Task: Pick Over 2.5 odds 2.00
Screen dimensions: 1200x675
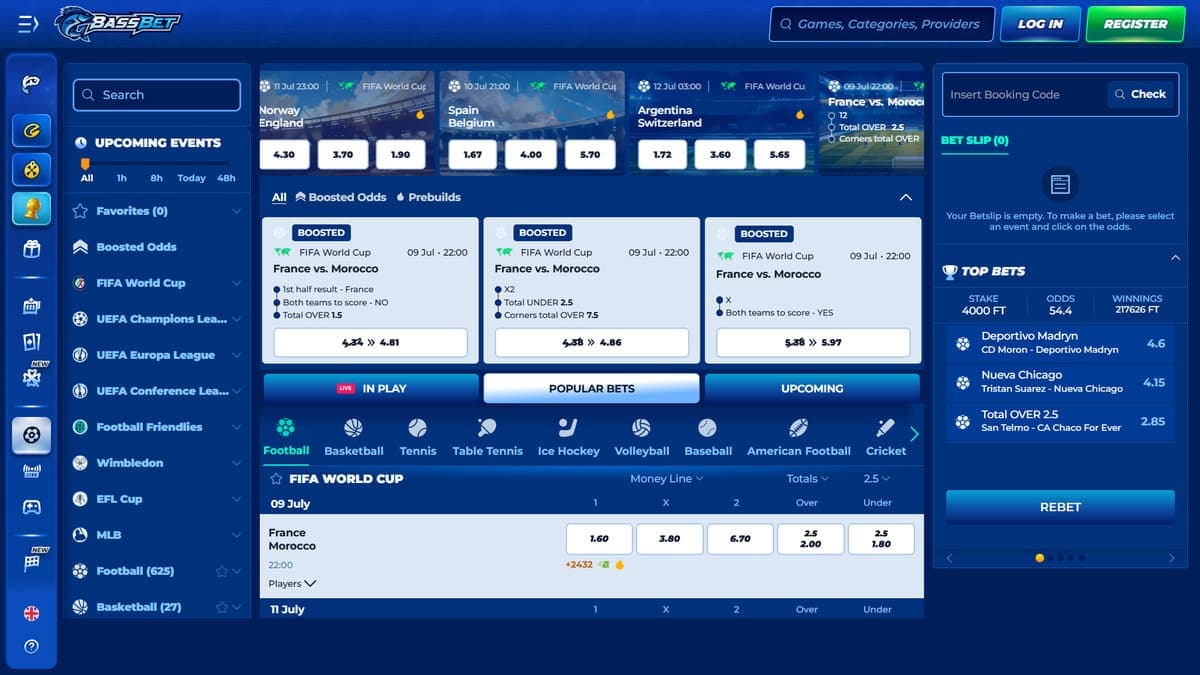Action: (811, 538)
